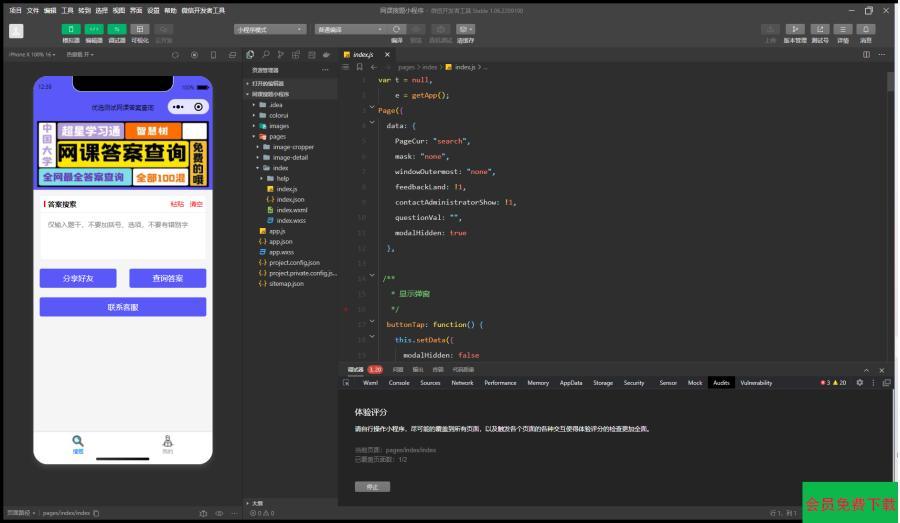900x523 pixels.
Task: Open version management (版本管理)
Action: pos(795,29)
